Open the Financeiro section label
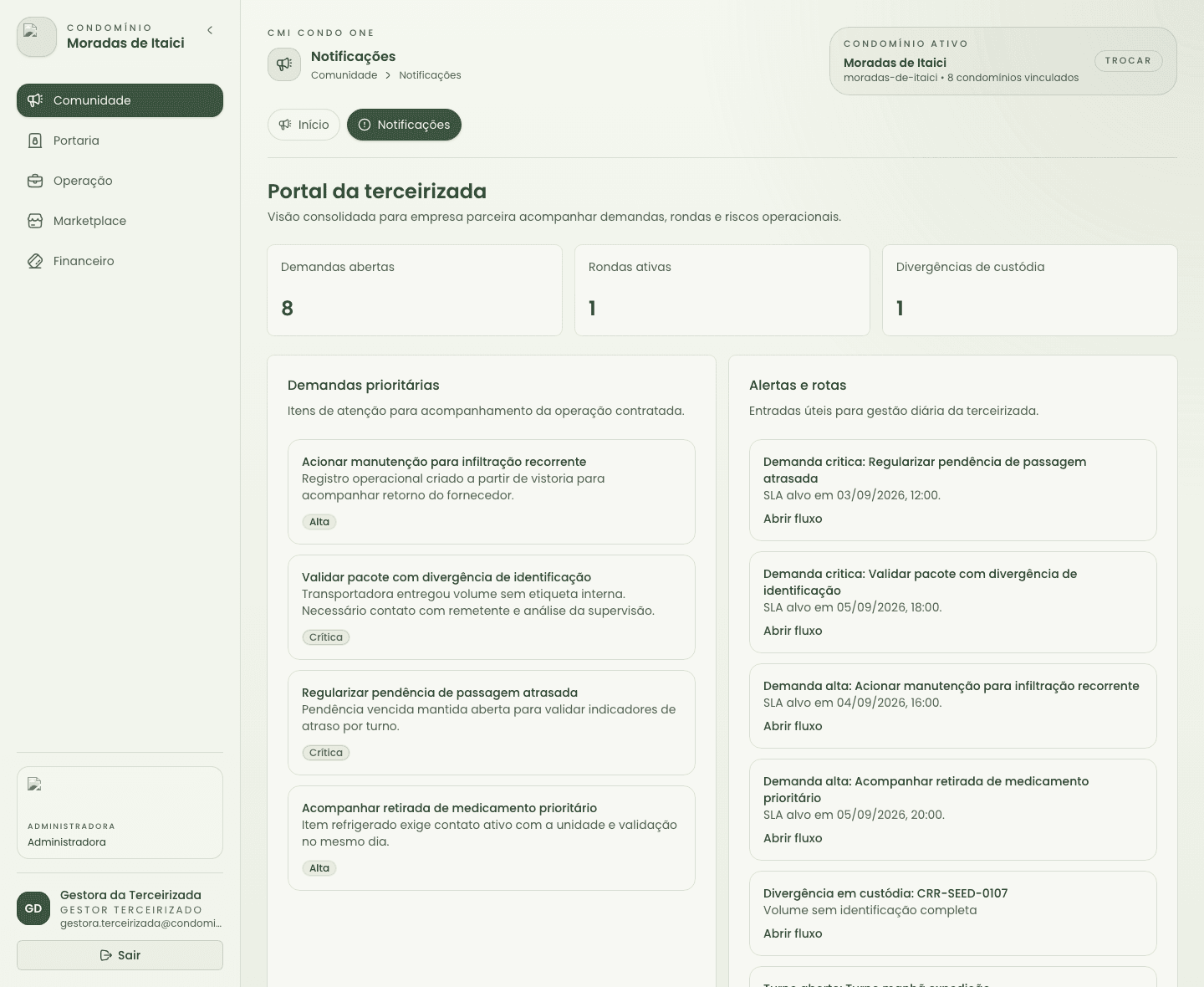 click(84, 261)
